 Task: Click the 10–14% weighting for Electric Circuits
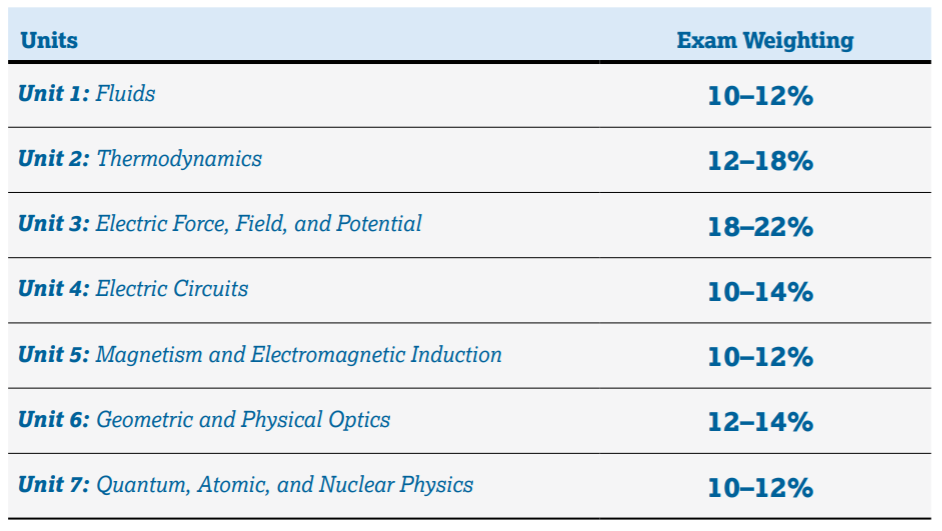pyautogui.click(x=760, y=292)
